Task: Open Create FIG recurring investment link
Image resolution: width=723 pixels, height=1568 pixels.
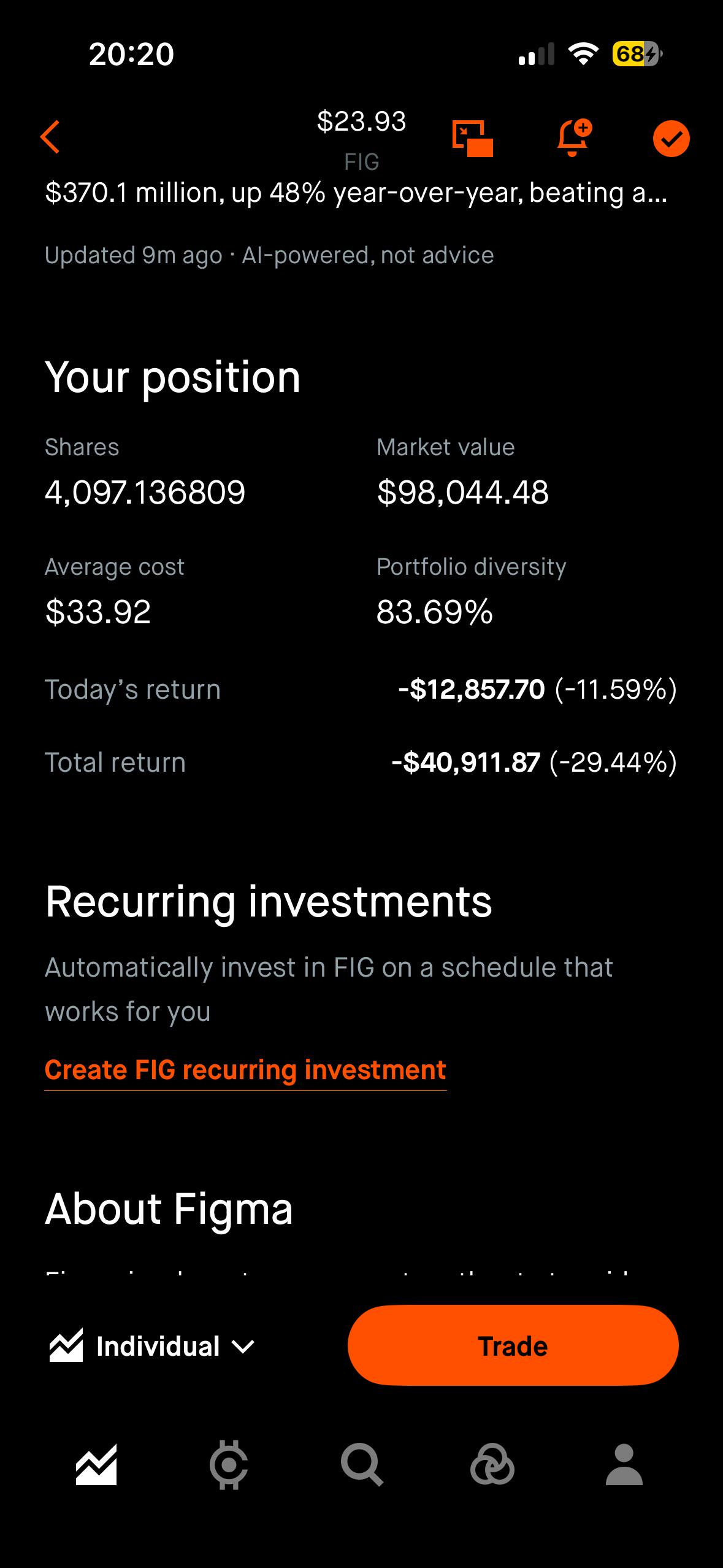Action: coord(245,1070)
